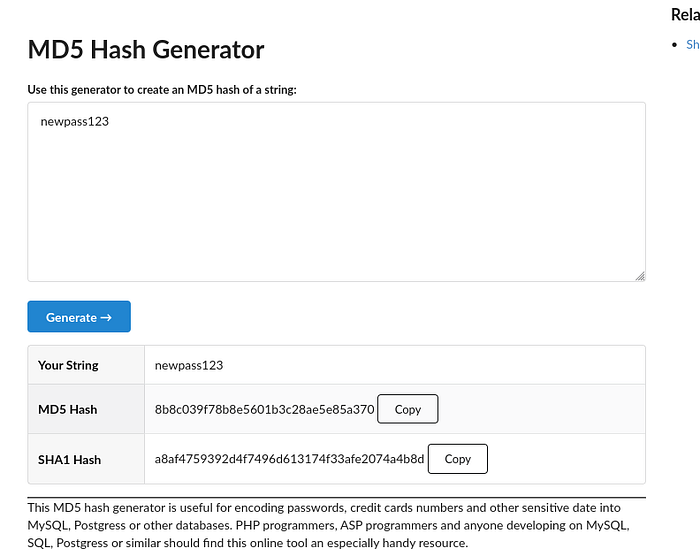Click the horizontal divider above the description
The image size is (700, 557).
coord(336,497)
